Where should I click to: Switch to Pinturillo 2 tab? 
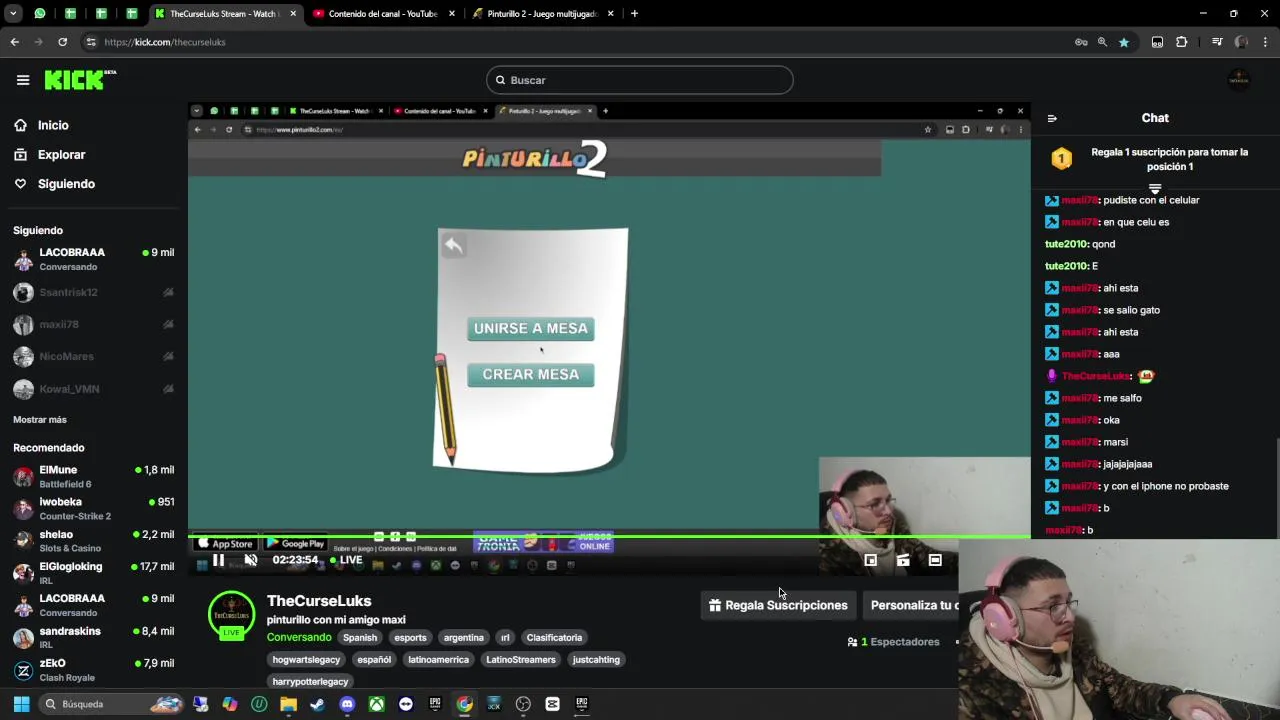click(544, 14)
